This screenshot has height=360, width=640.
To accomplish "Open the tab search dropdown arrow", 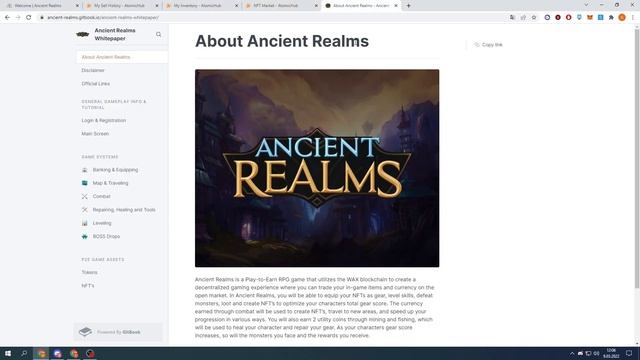I will [x=586, y=5].
